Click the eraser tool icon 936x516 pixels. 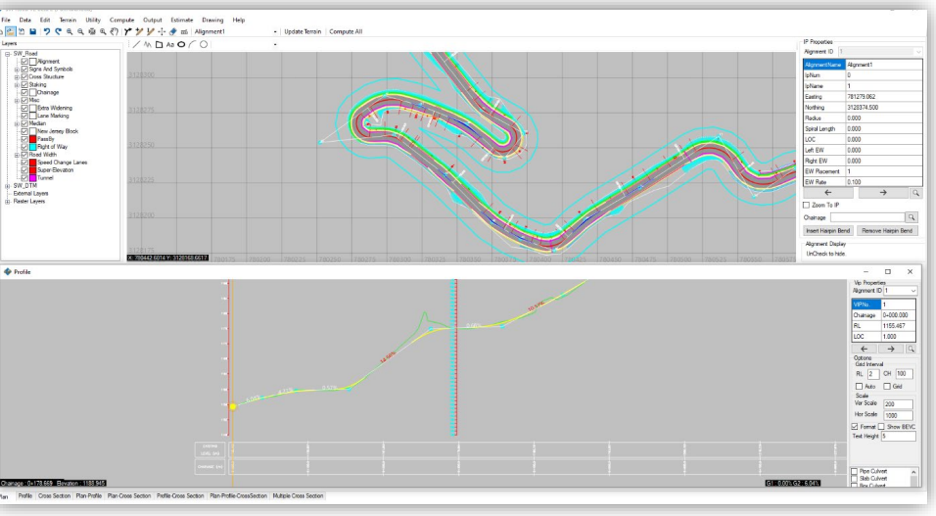tap(172, 31)
